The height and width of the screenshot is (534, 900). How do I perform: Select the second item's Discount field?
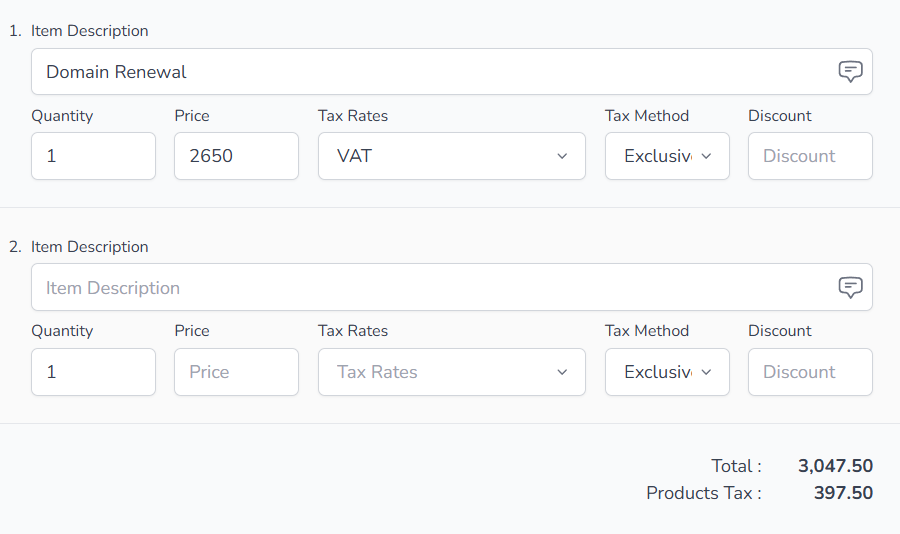pos(810,372)
